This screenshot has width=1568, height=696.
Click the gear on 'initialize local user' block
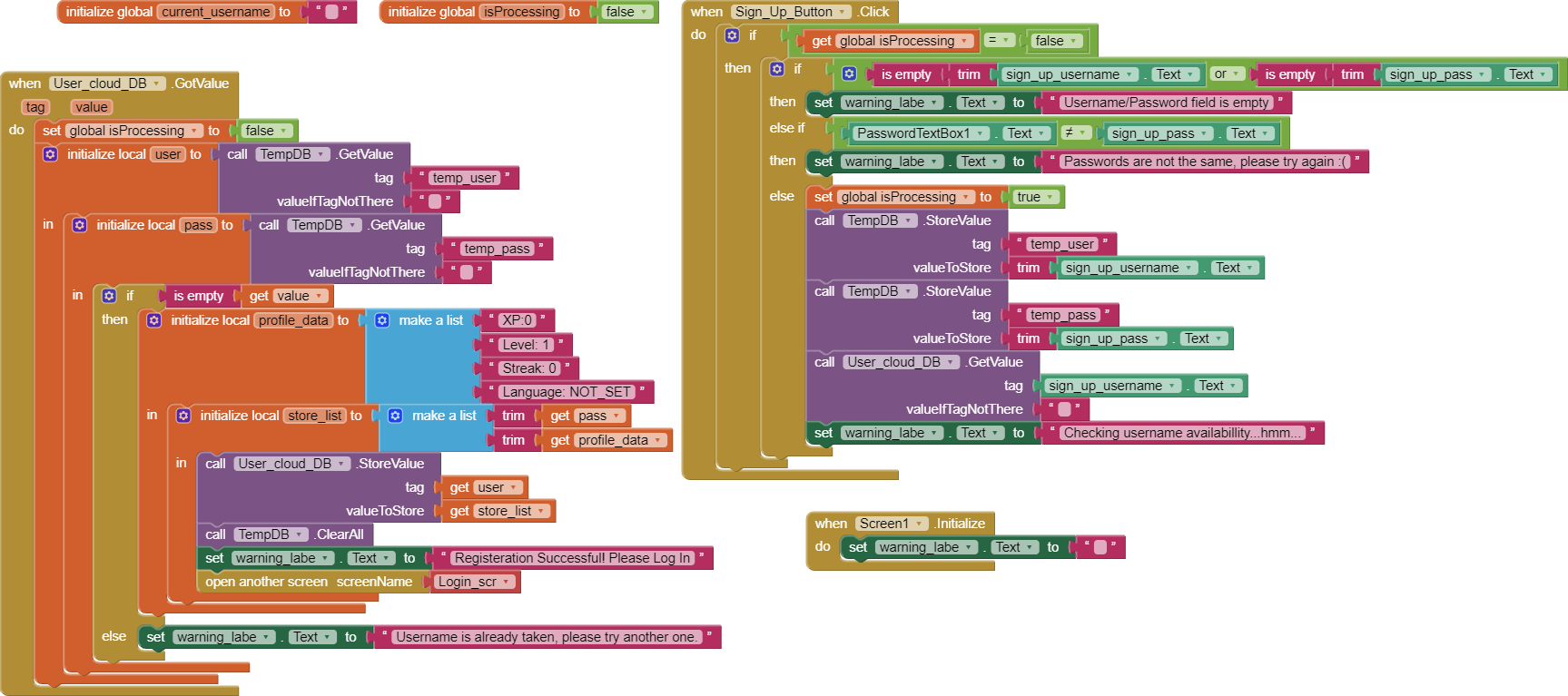[x=50, y=154]
